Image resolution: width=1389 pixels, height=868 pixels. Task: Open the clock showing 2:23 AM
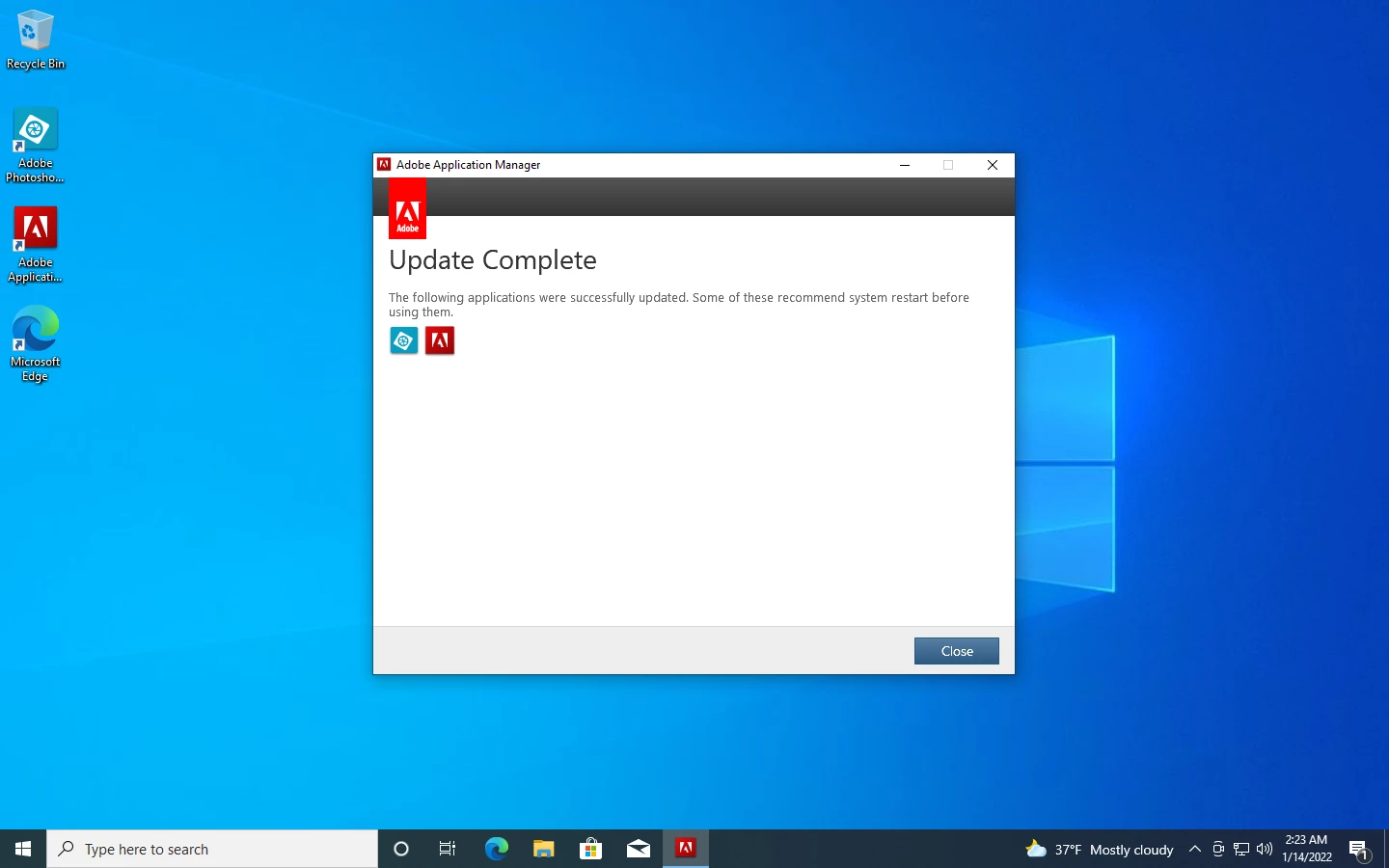(x=1307, y=849)
